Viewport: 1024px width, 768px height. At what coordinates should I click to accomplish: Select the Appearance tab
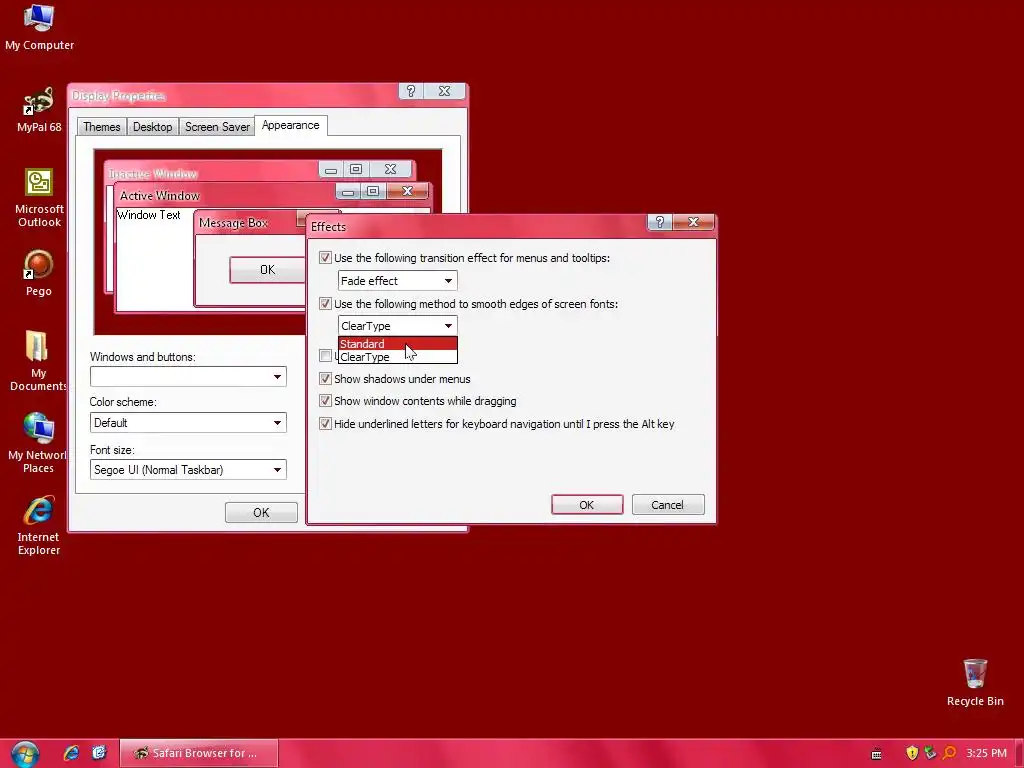coord(291,125)
